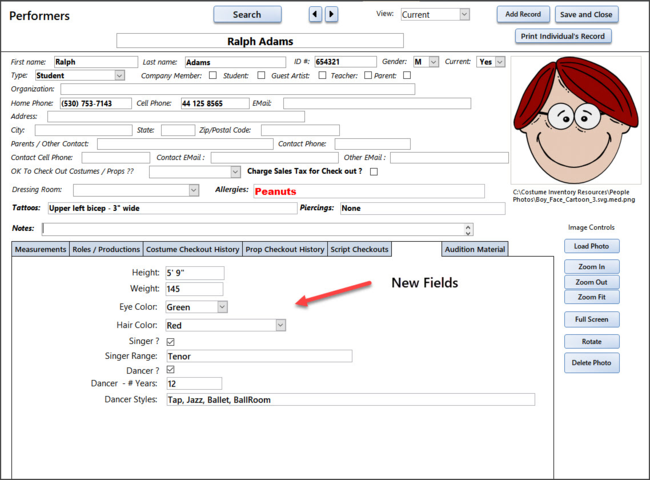
Task: Click the Home Phone field
Action: [x=96, y=103]
